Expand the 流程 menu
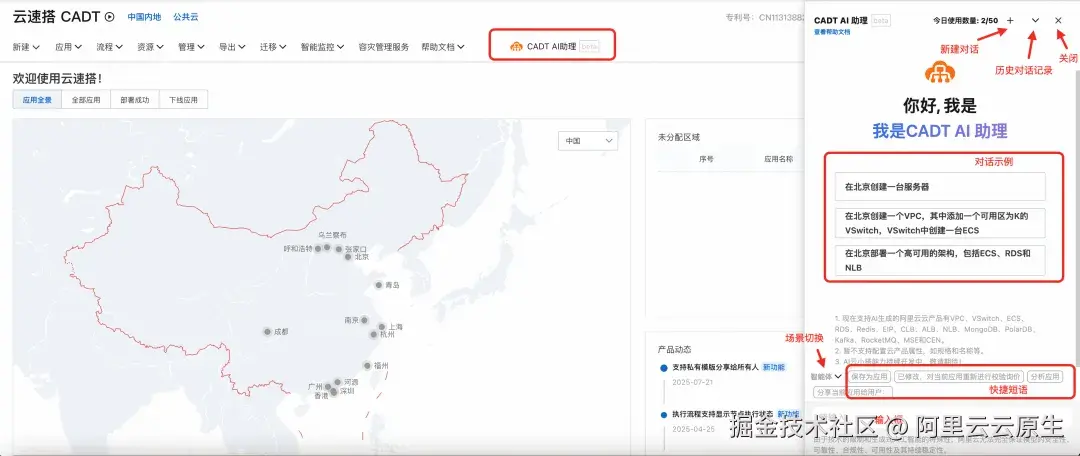The height and width of the screenshot is (456, 1080). coord(110,47)
